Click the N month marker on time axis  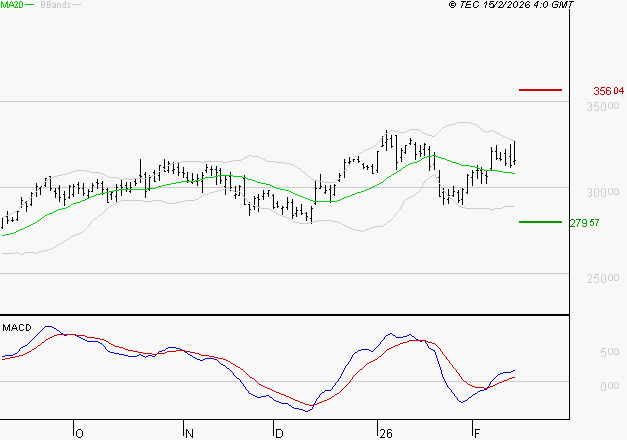click(188, 433)
